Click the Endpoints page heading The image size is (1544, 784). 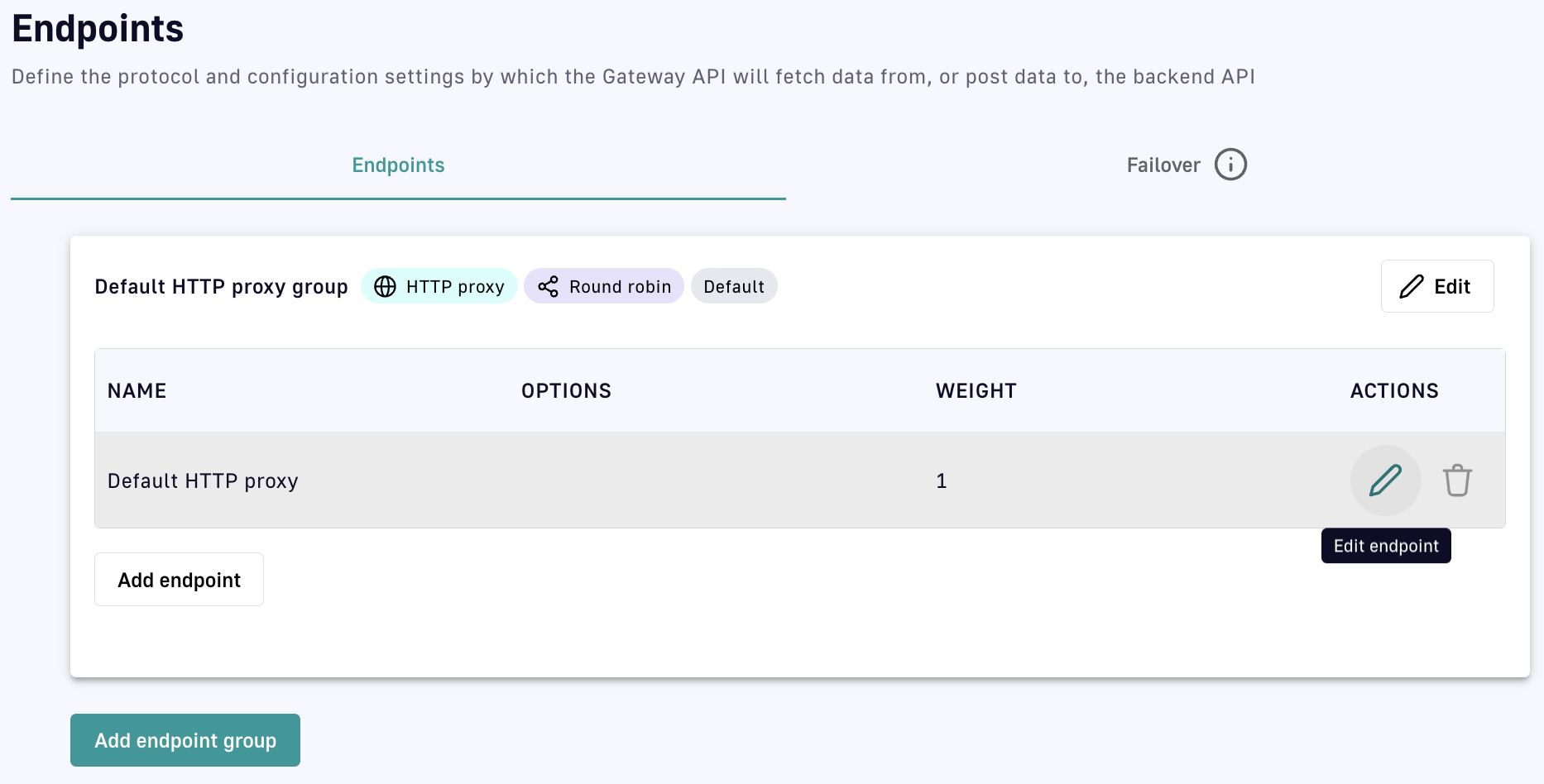[x=98, y=29]
